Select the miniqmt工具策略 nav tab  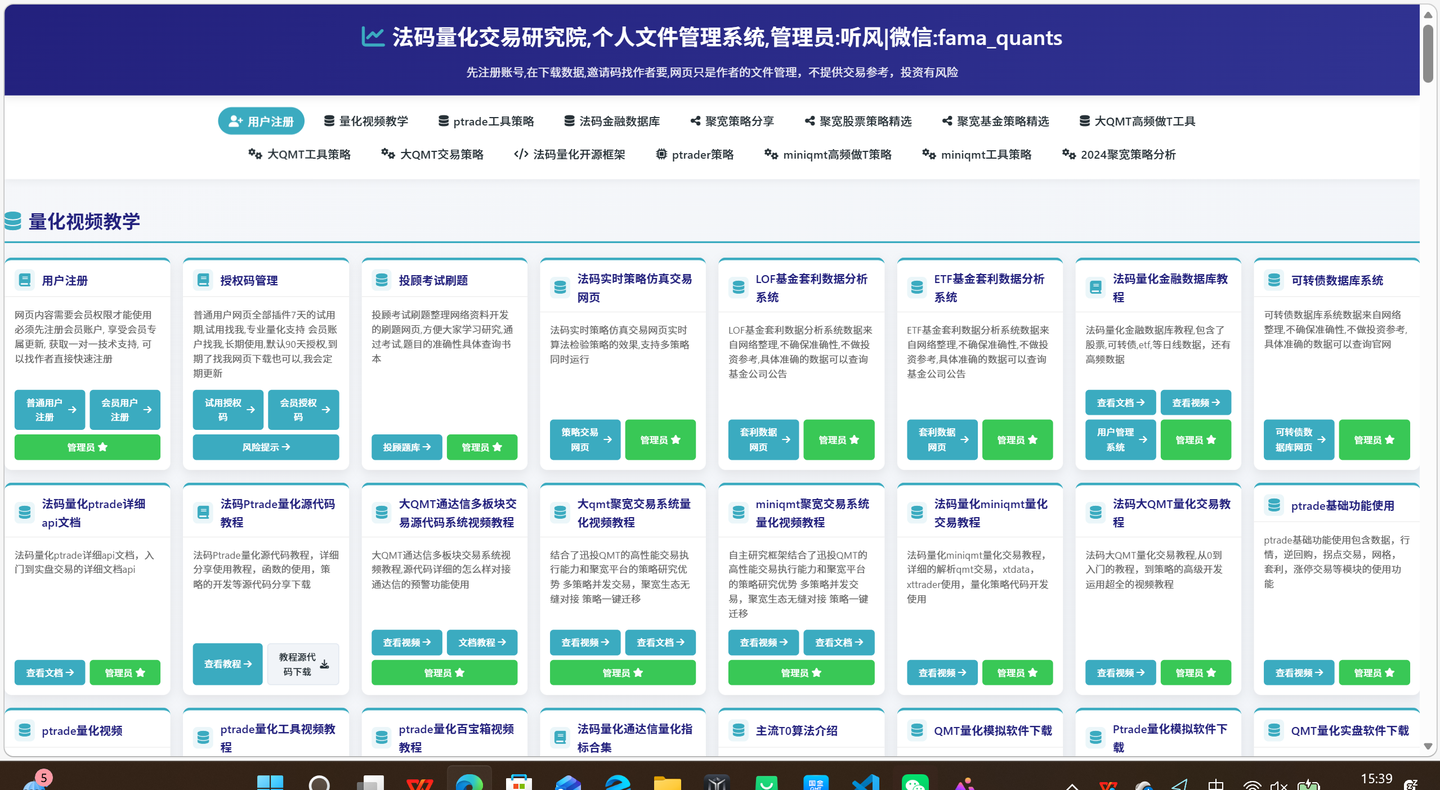[977, 154]
